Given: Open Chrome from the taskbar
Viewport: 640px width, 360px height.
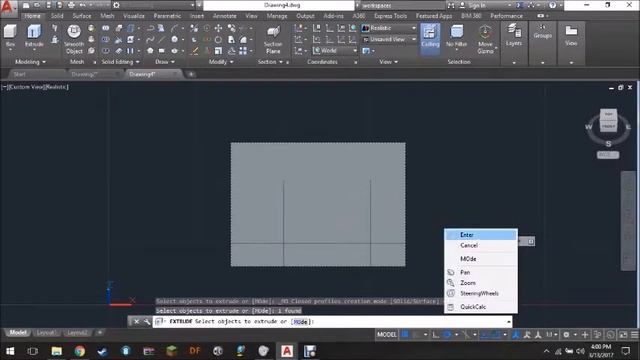Looking at the screenshot, I should pos(80,351).
